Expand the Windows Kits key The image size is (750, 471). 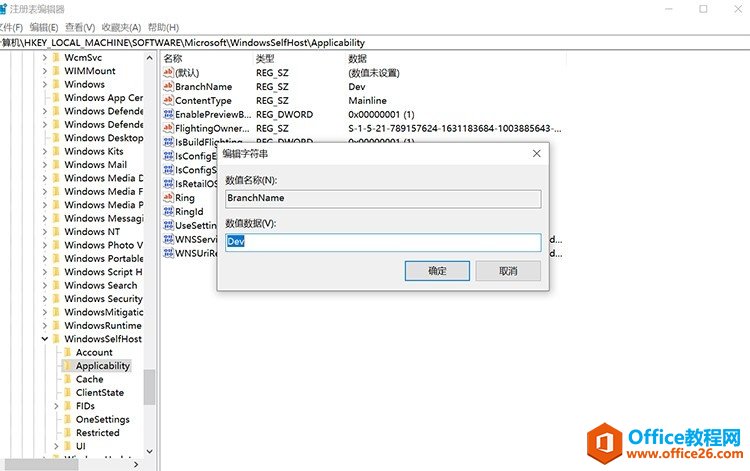(44, 151)
